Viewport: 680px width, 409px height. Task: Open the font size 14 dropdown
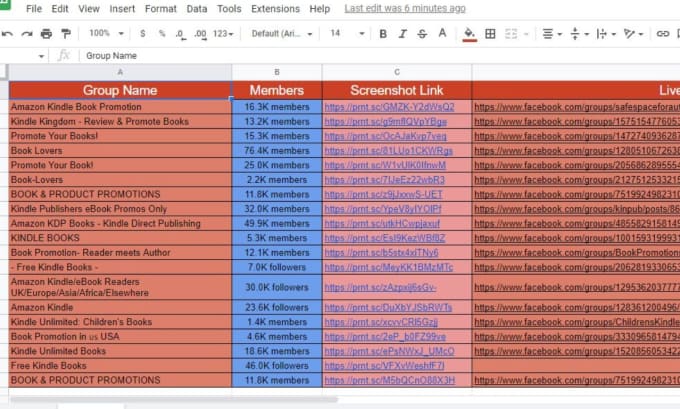(x=347, y=33)
